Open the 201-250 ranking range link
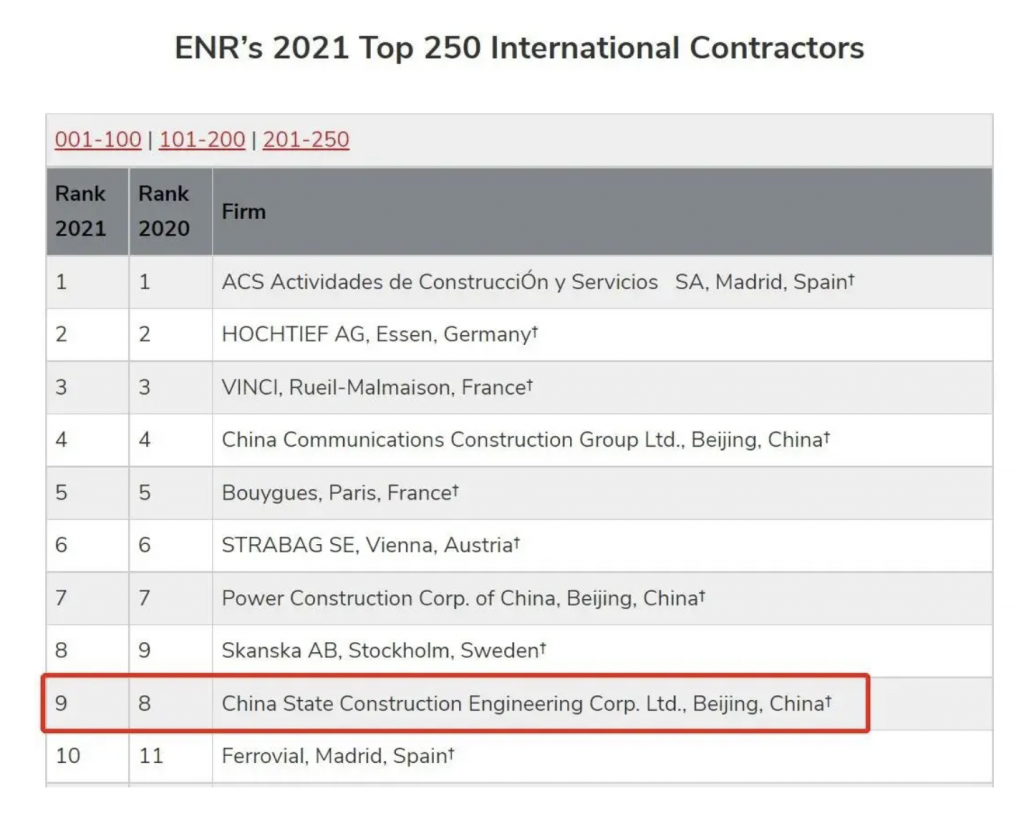This screenshot has width=1024, height=816. pos(306,140)
